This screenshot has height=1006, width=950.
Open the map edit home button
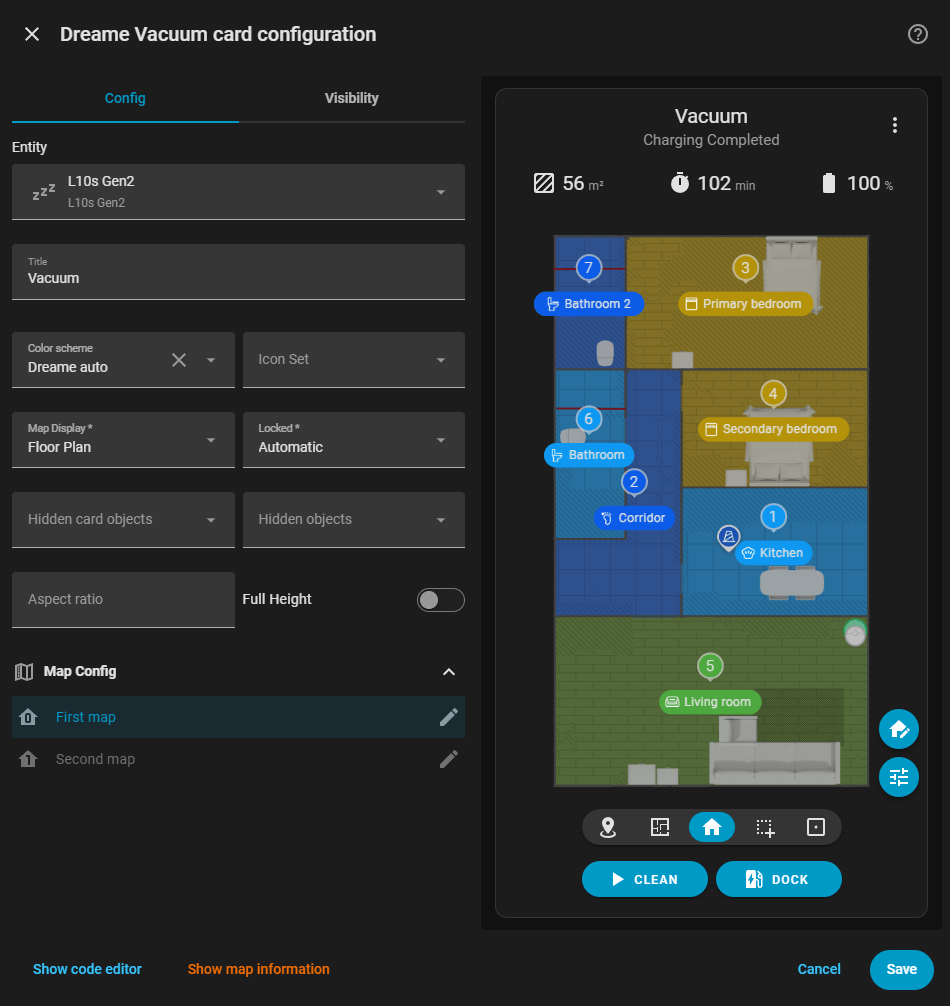(898, 729)
